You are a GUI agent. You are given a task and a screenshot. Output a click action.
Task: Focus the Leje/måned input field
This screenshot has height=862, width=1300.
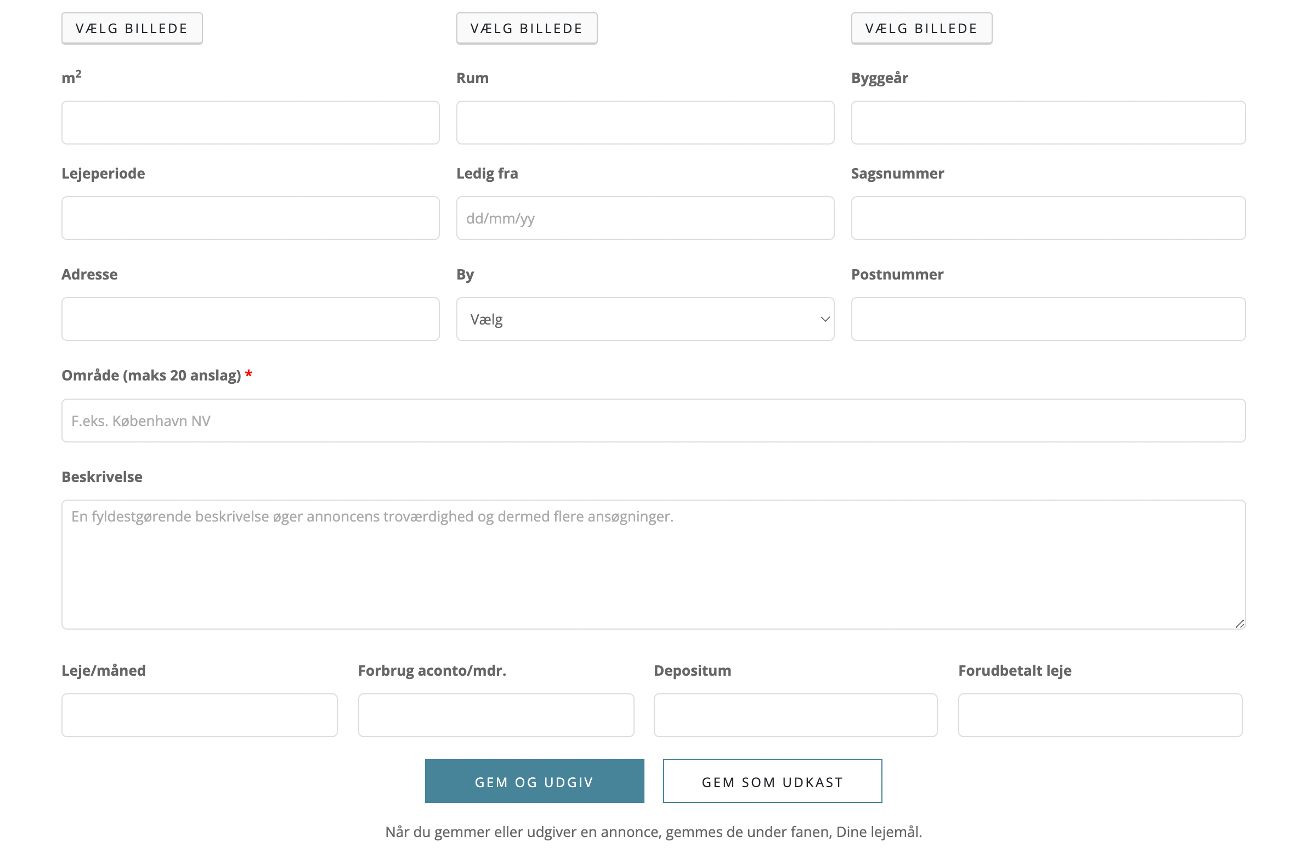pos(199,715)
